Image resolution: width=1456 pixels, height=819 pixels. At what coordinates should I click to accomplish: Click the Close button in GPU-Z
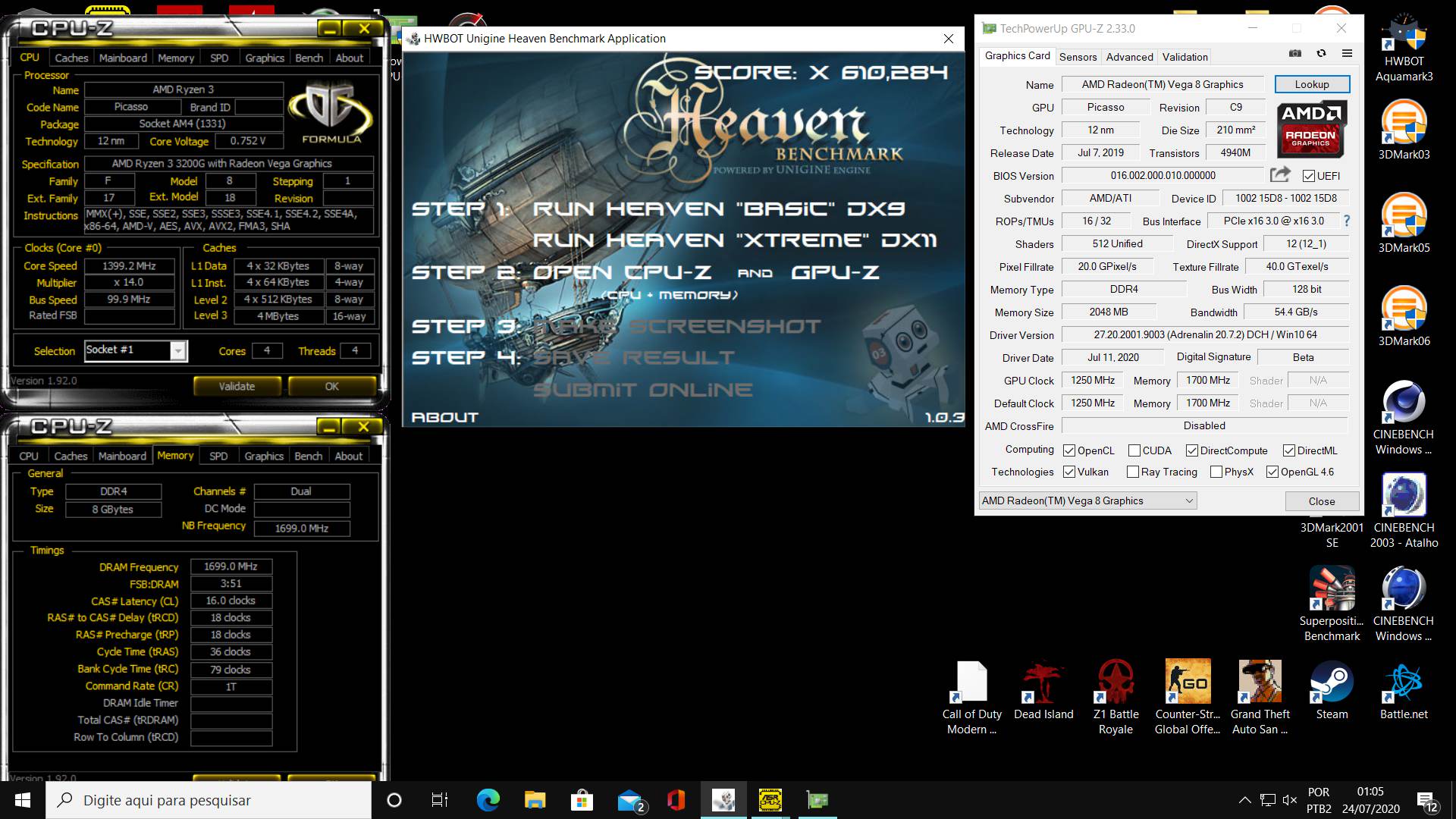tap(1322, 501)
